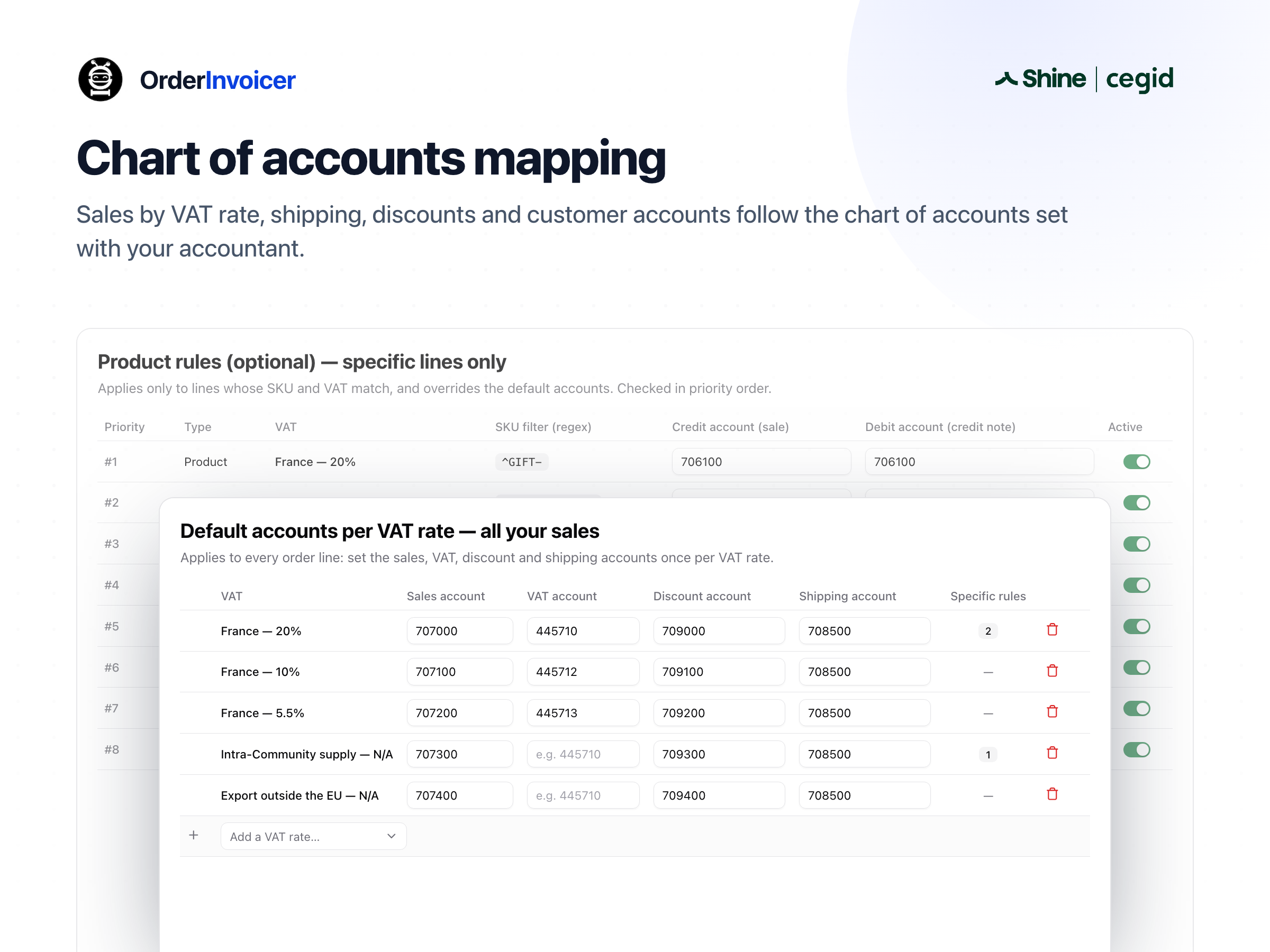This screenshot has width=1270, height=952.
Task: Click the VAT account column header
Action: click(562, 596)
